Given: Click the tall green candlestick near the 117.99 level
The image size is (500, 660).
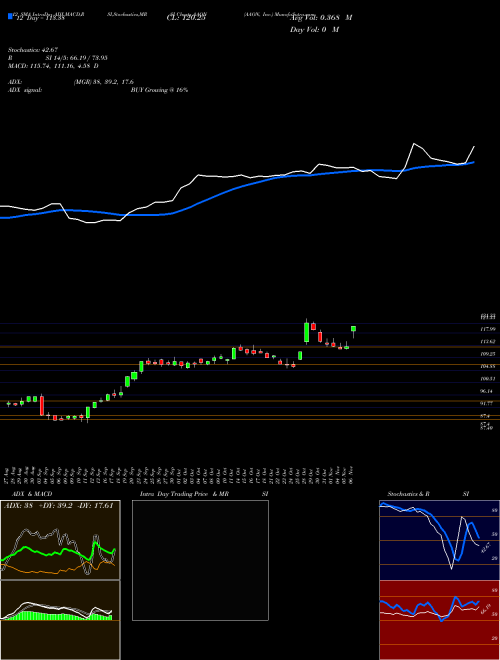Looking at the screenshot, I should pos(306,332).
